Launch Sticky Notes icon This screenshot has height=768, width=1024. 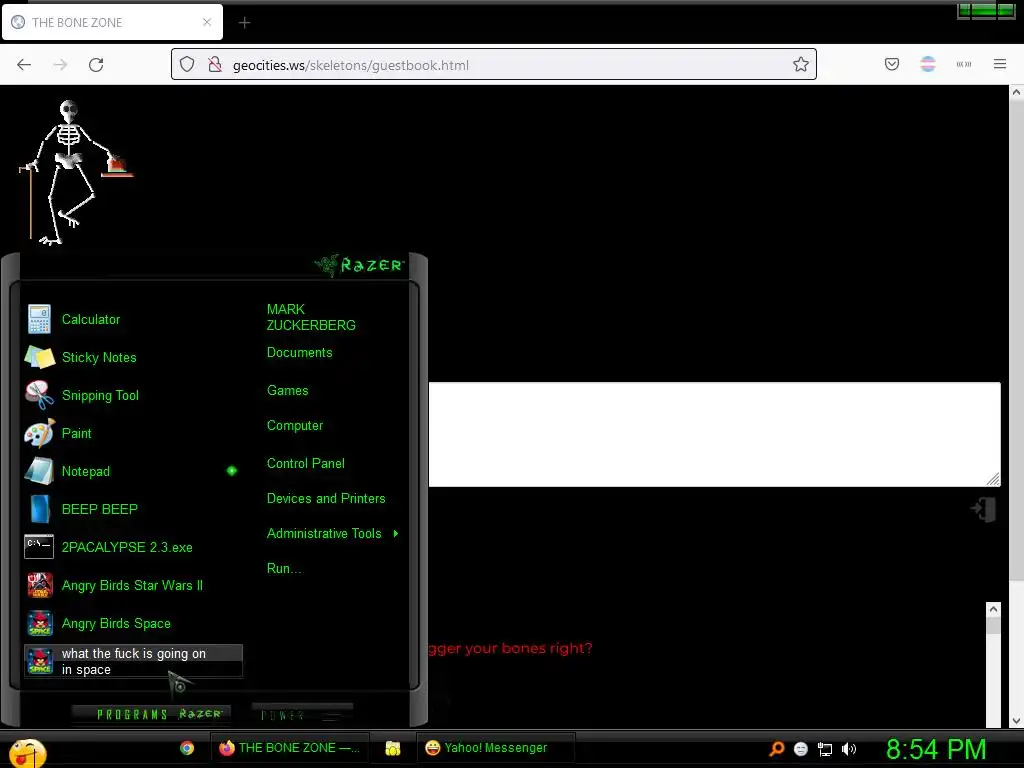[39, 357]
